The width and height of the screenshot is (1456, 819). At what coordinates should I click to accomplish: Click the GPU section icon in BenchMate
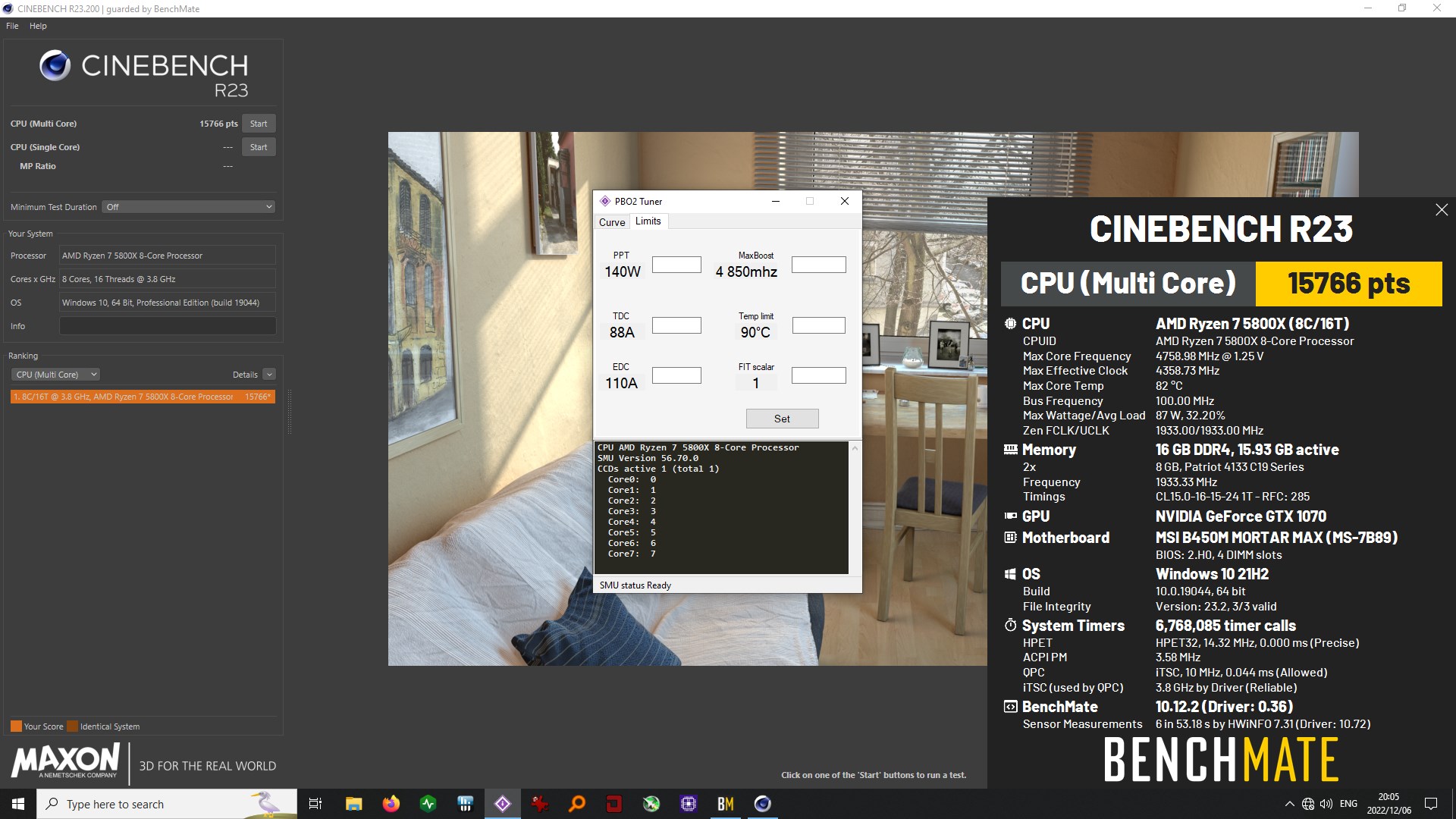point(1010,515)
